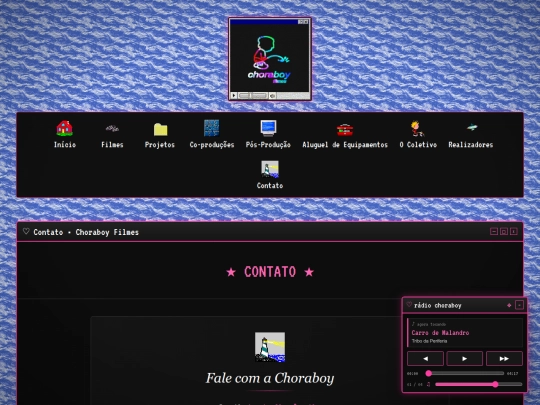Open the Aluguel de Equipamentos toolbox icon
Screen dimensions: 540x405
(345, 129)
